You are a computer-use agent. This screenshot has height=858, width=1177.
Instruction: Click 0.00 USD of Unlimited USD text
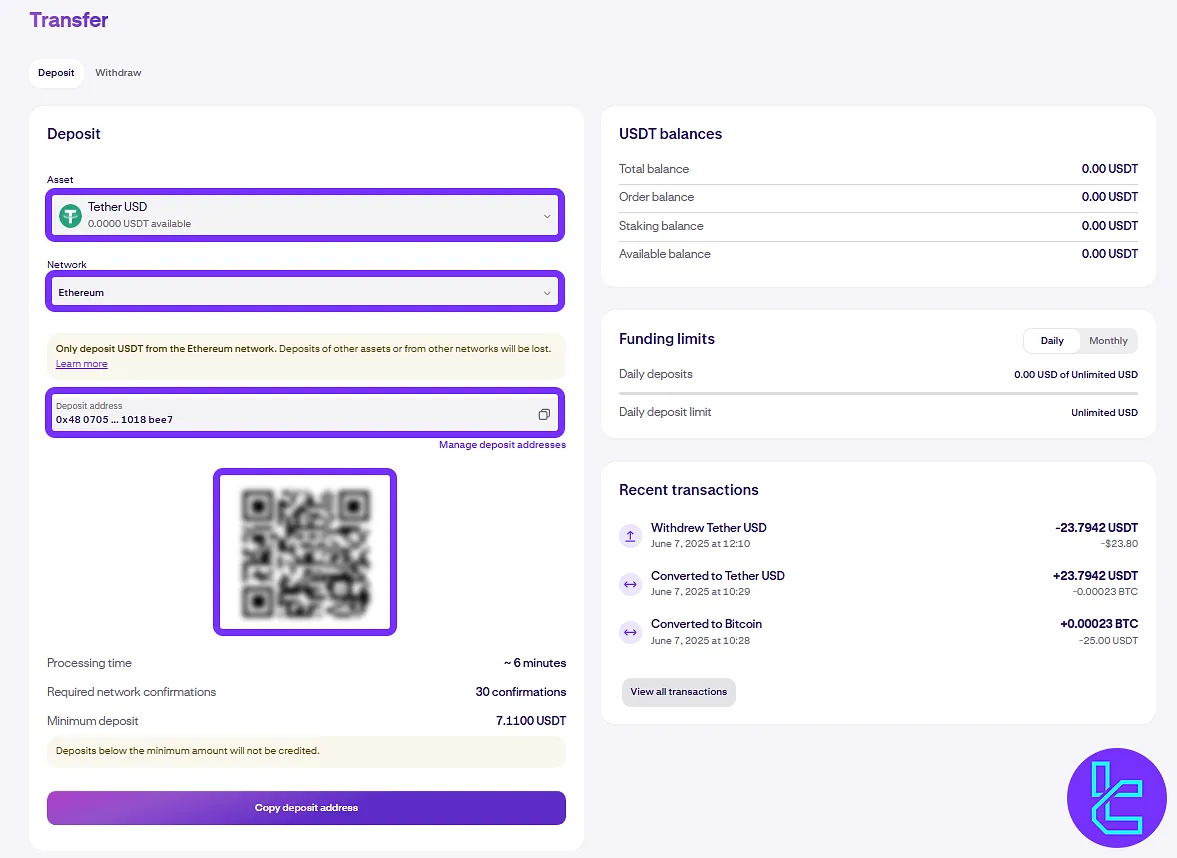coord(1076,375)
